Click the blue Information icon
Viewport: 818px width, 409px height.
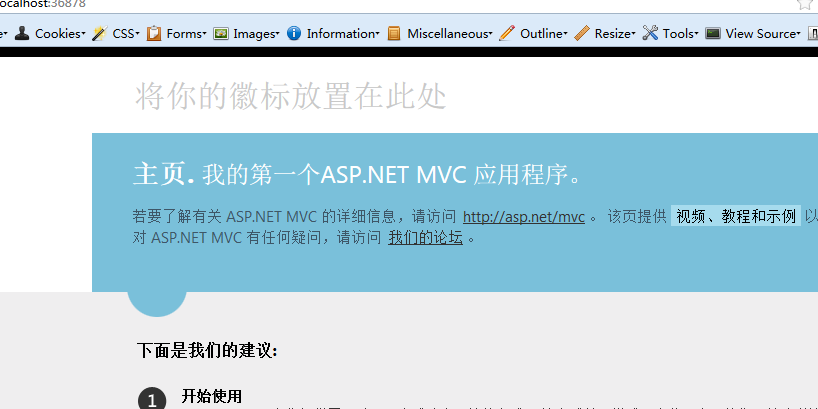coord(294,33)
